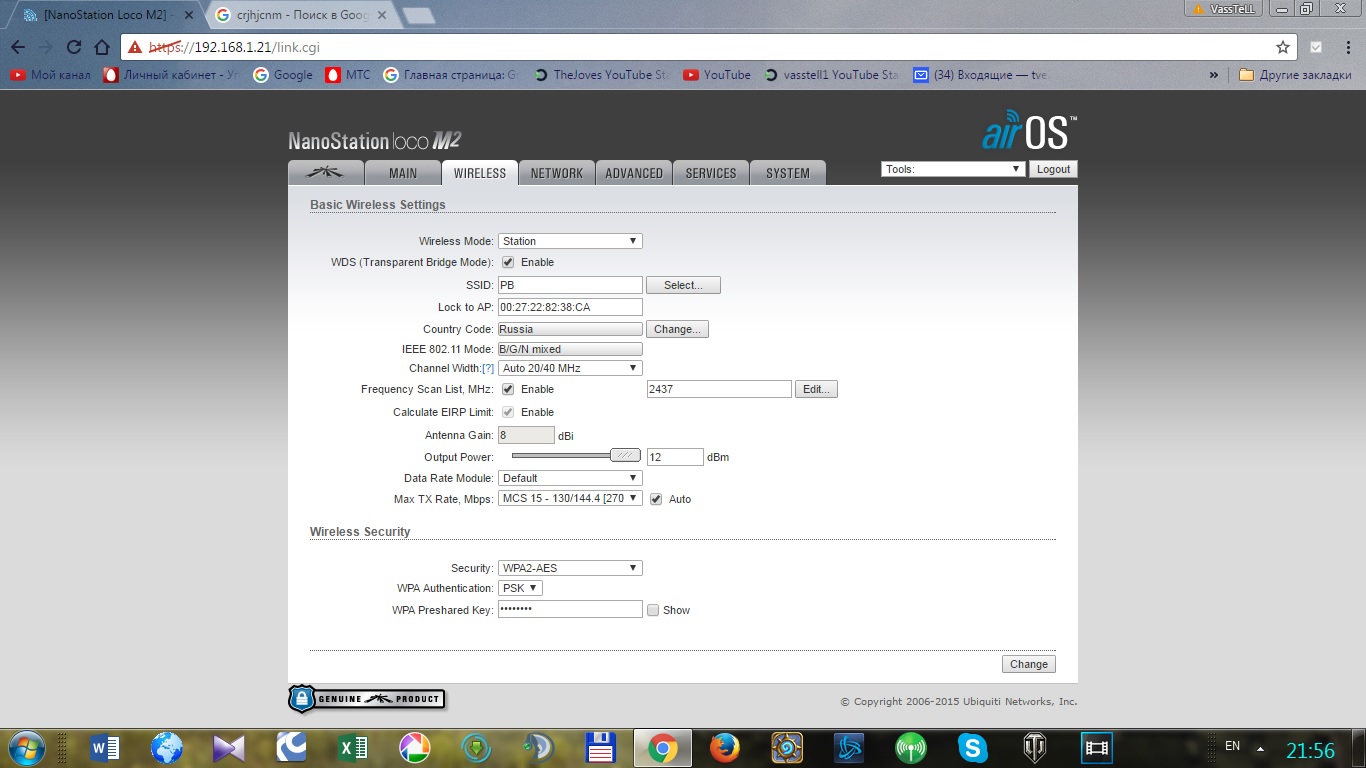
Task: Open the WPA Authentication dropdown
Action: pyautogui.click(x=520, y=588)
